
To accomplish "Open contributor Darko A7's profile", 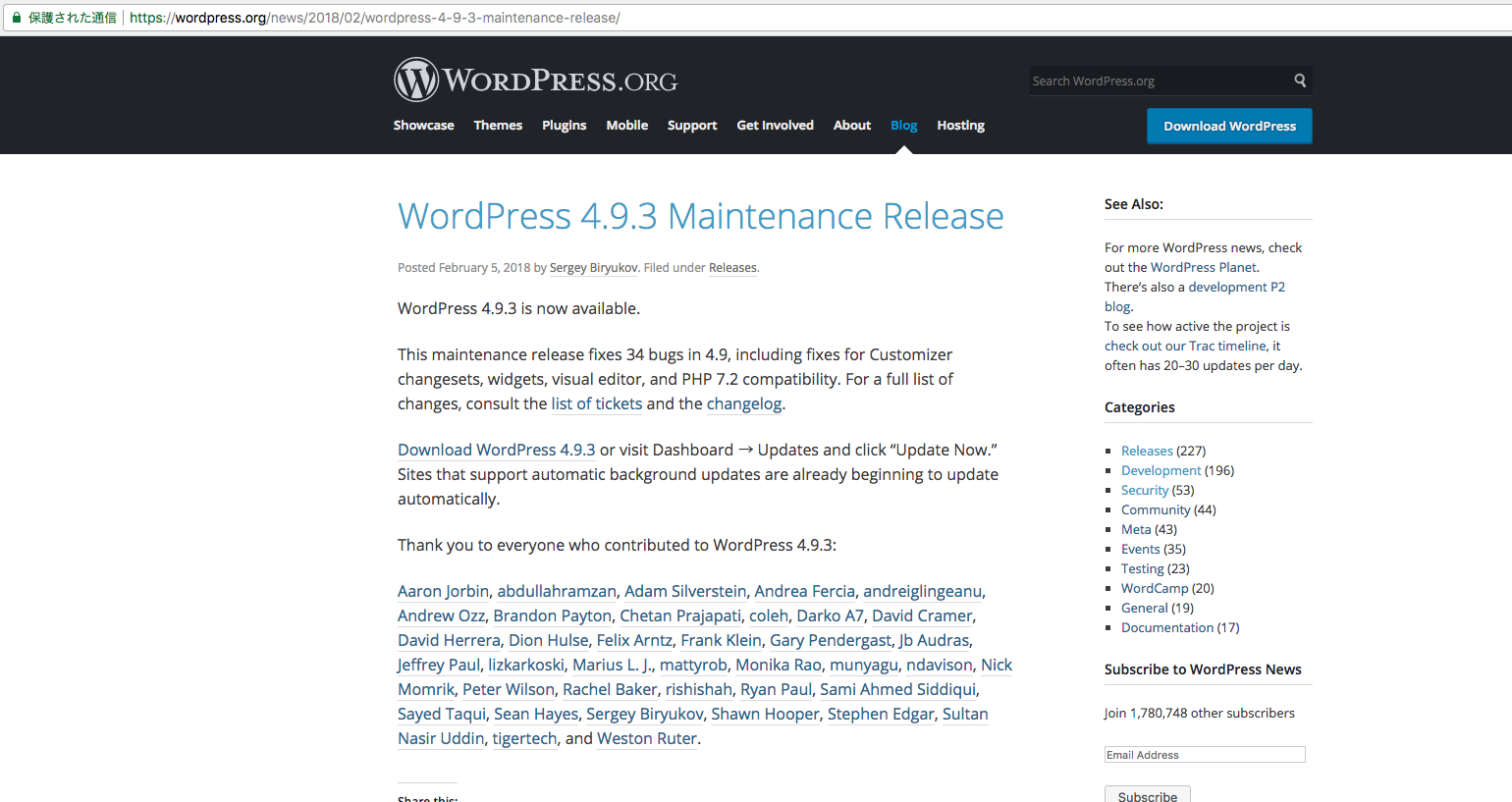I will click(830, 615).
